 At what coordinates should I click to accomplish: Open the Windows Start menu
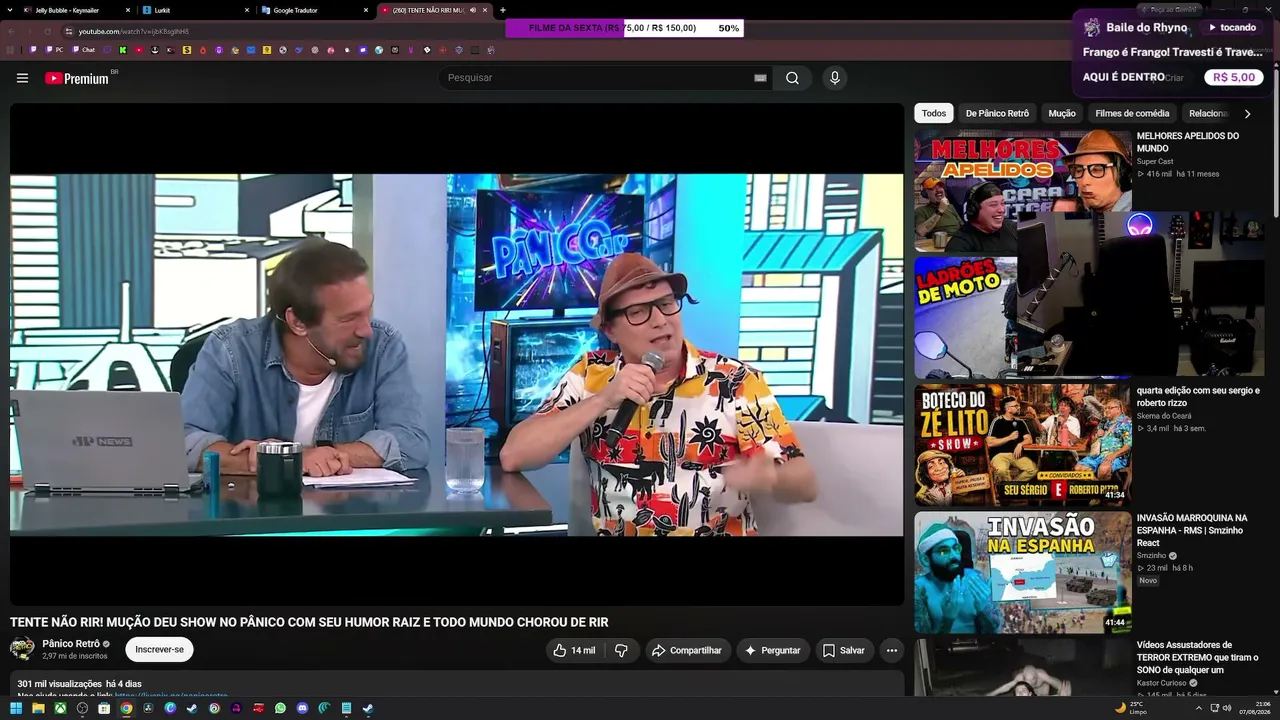tap(16, 708)
